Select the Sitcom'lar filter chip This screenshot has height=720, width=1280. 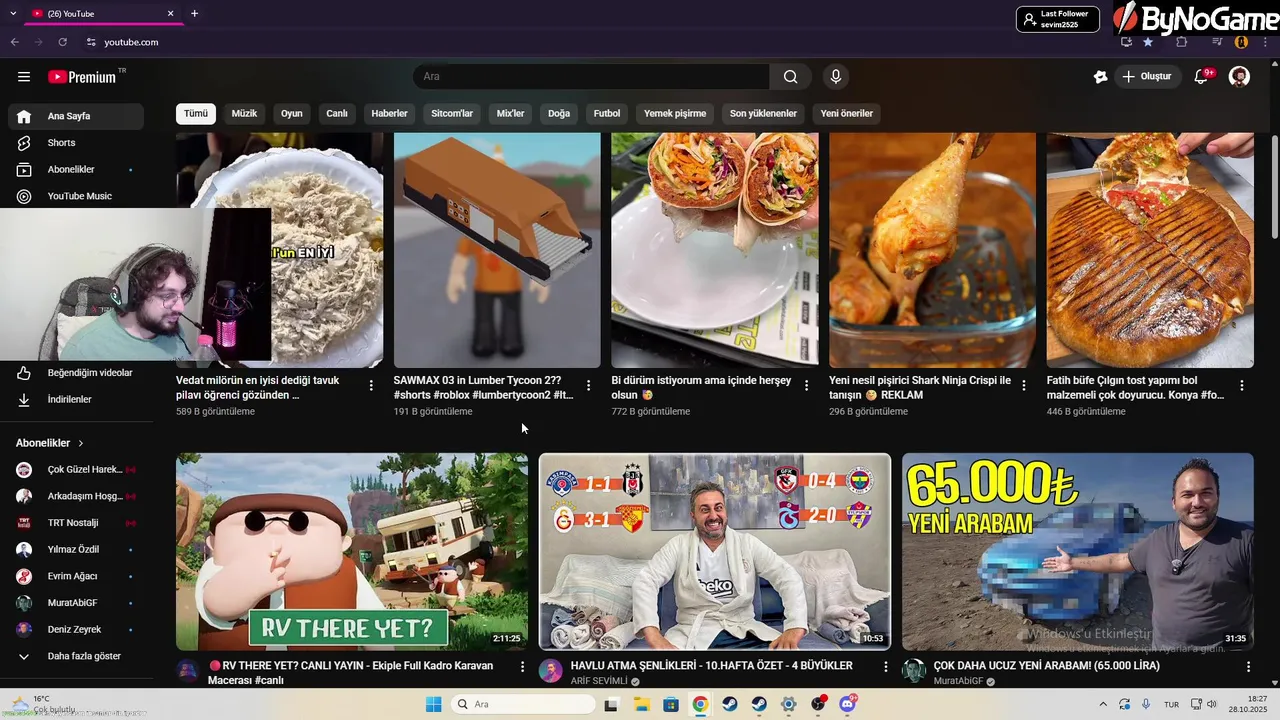[x=452, y=114]
